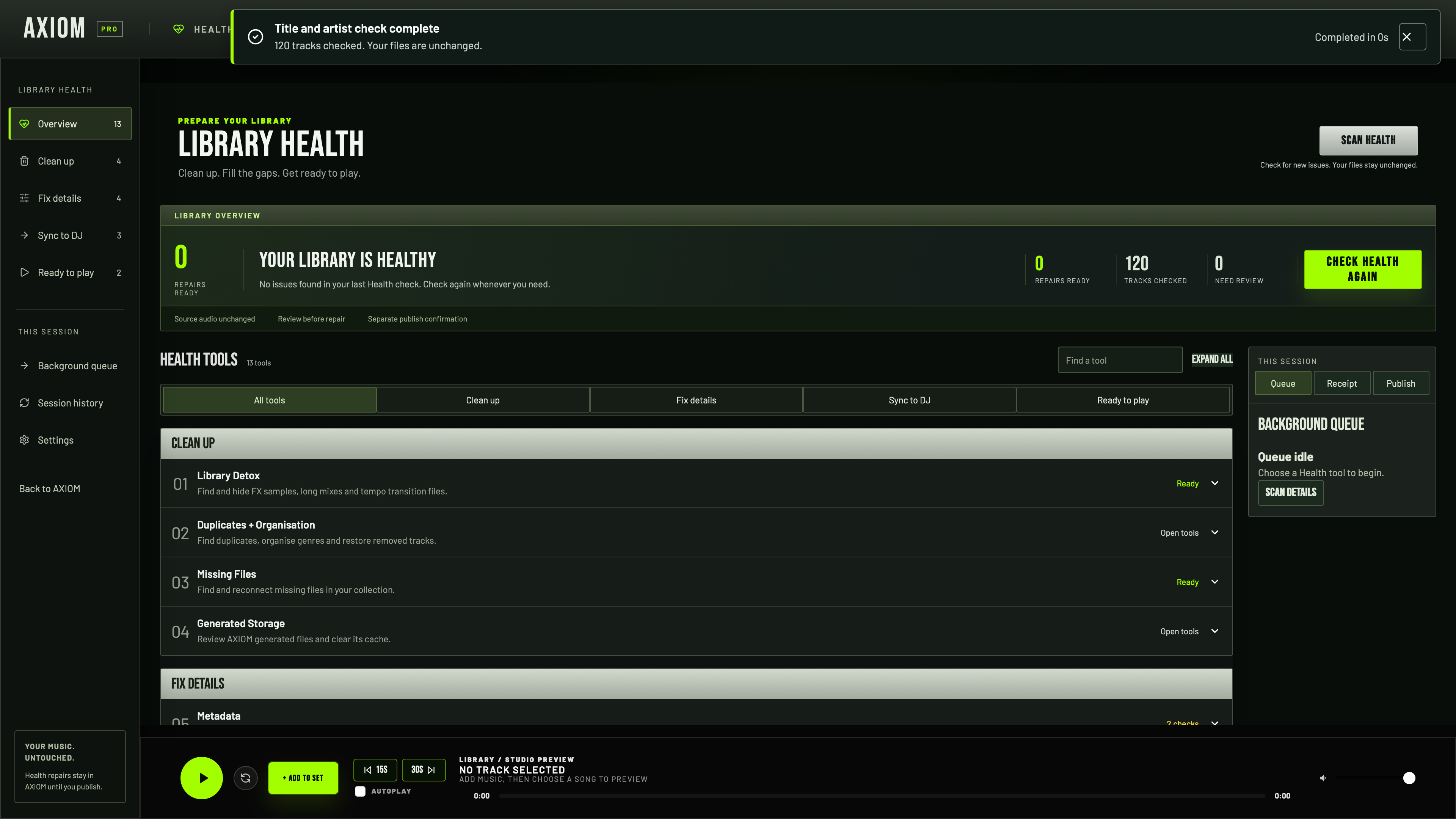This screenshot has width=1456, height=819.
Task: Select the All tools tab
Action: 270,400
